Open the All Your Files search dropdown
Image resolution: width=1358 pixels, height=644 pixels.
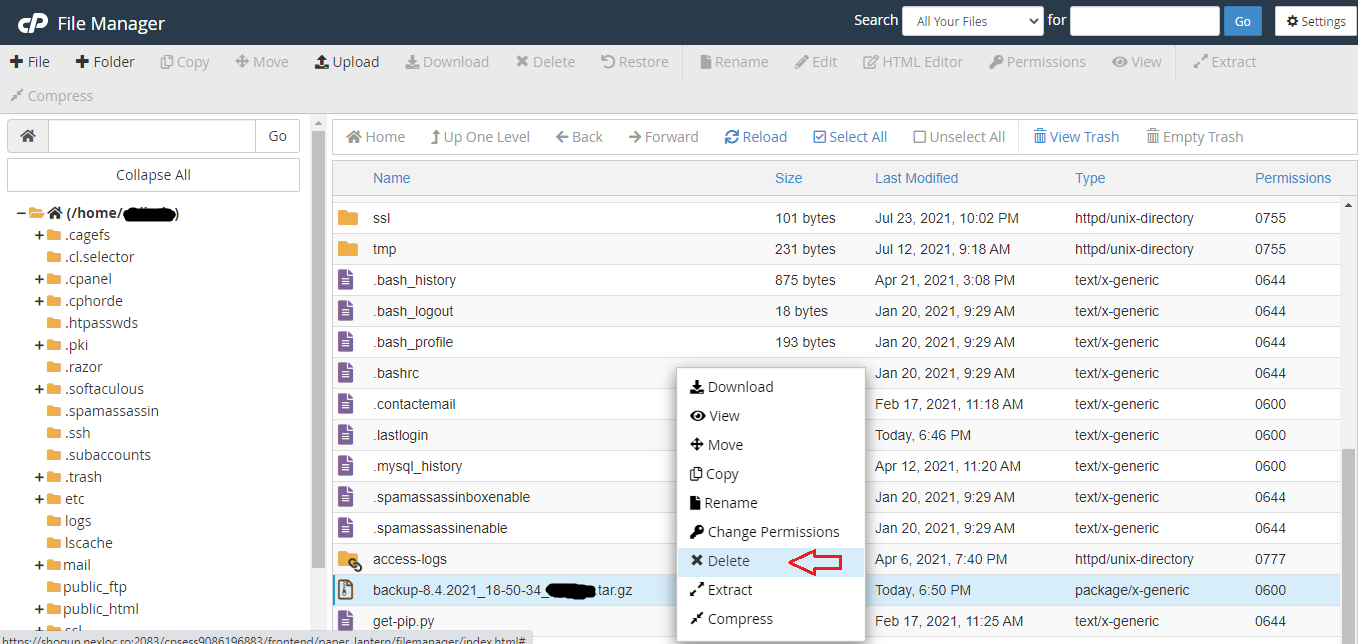[972, 21]
